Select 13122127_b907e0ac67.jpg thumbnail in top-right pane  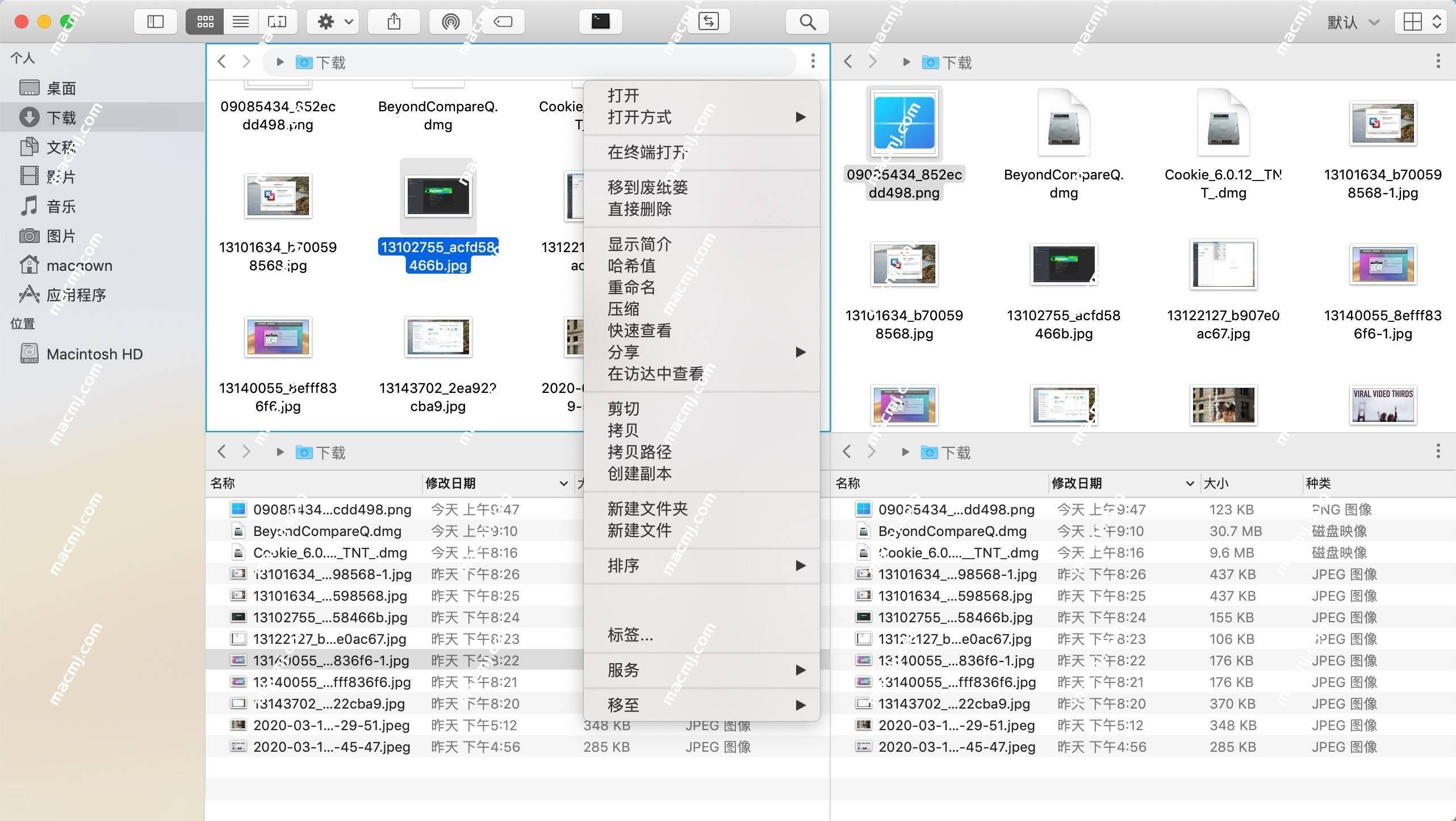pyautogui.click(x=1223, y=264)
